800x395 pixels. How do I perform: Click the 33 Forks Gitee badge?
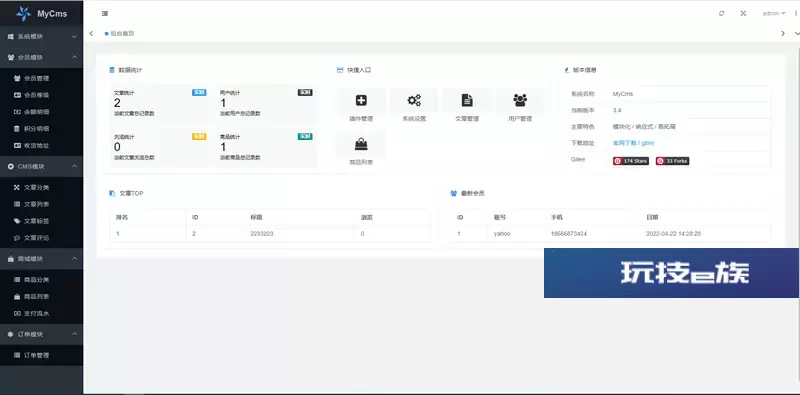672,161
